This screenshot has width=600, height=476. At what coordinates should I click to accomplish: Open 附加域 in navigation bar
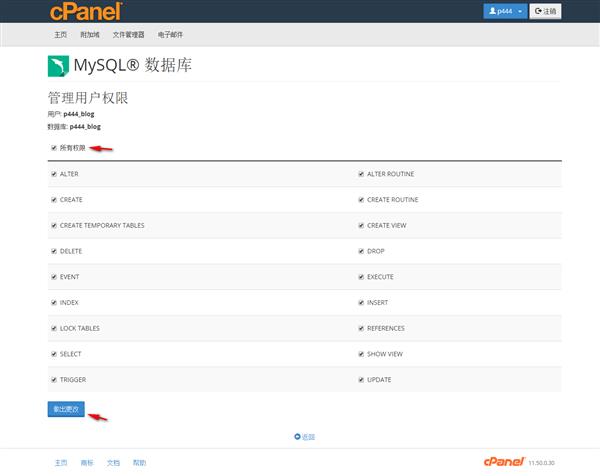[x=90, y=35]
